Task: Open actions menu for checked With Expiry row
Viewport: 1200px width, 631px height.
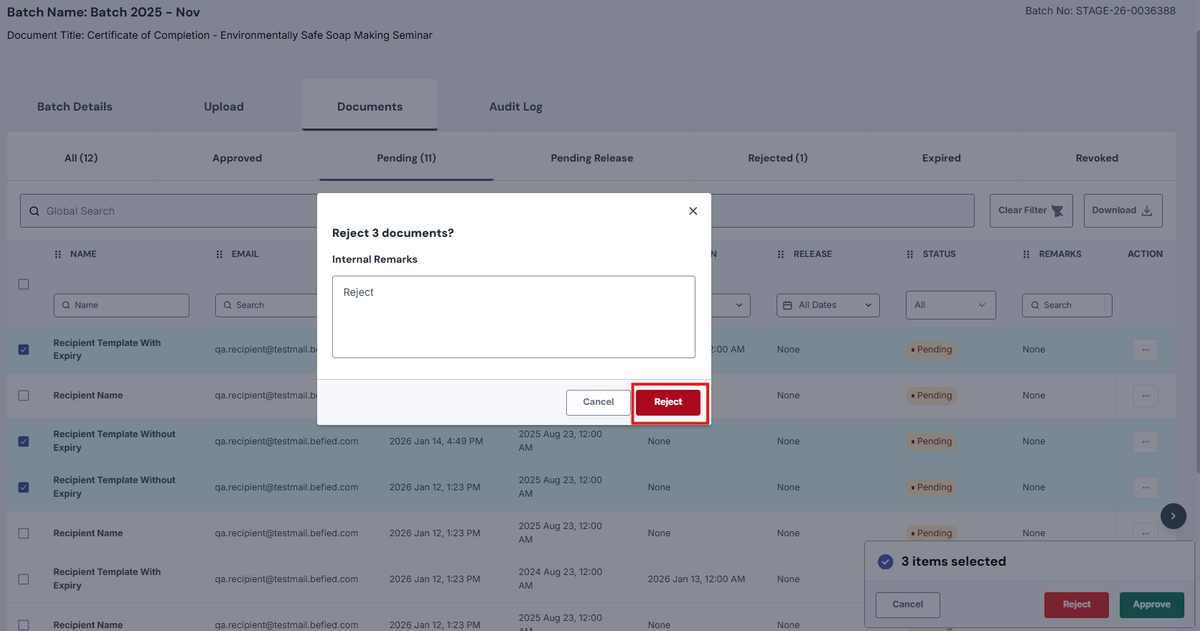Action: (1145, 349)
